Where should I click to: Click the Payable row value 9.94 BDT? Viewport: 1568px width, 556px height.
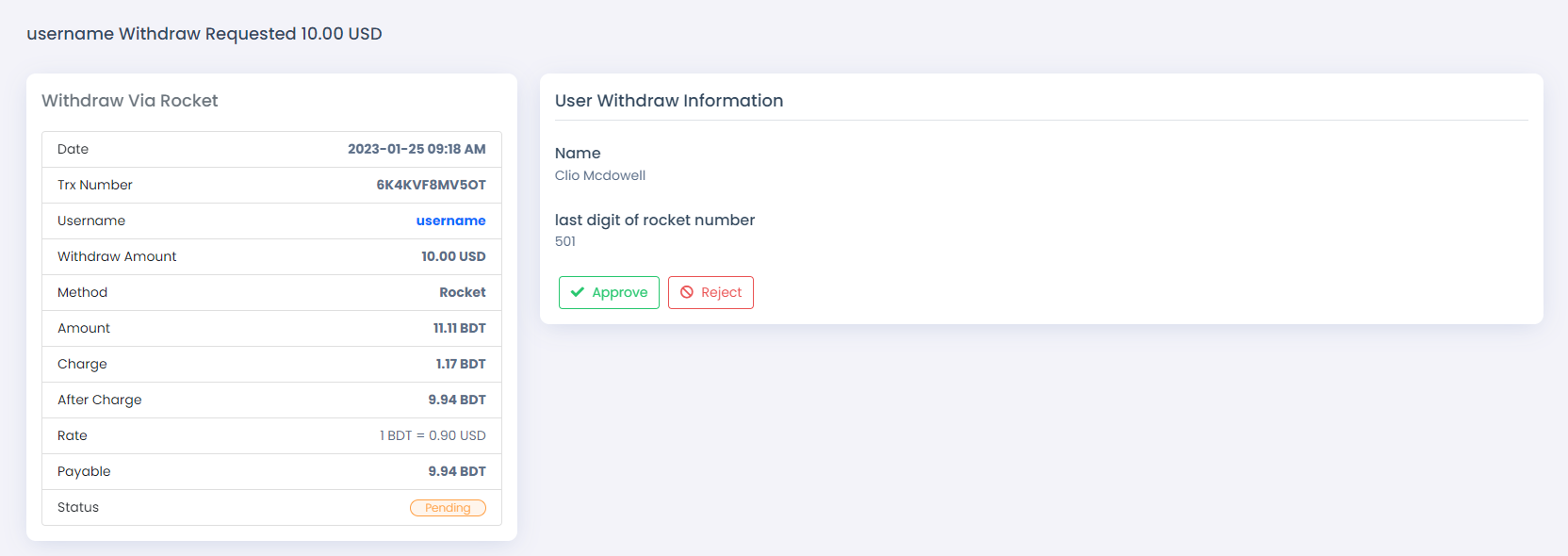(x=457, y=471)
